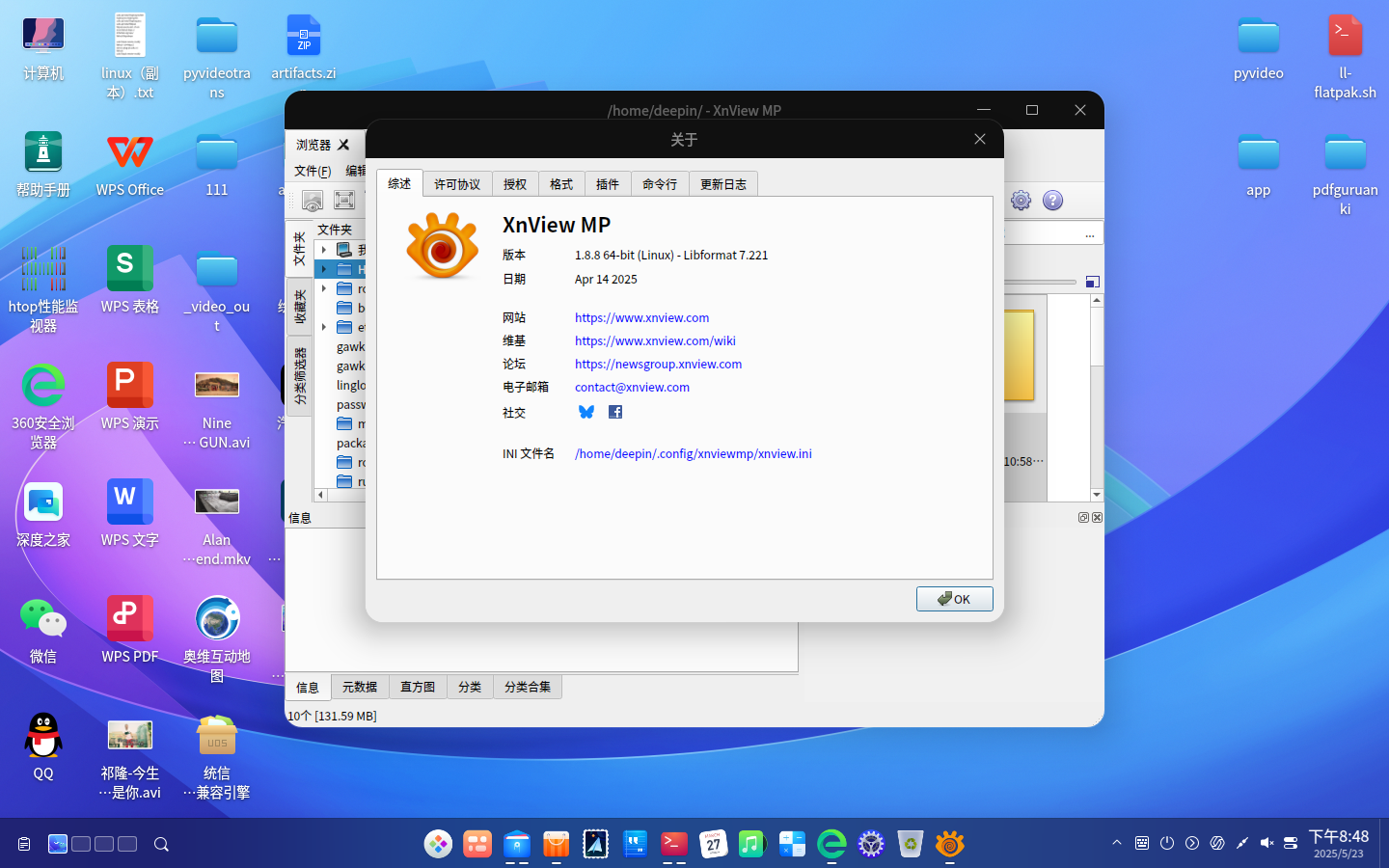Expand system tray hidden icons arrow
The height and width of the screenshot is (868, 1389).
[x=1117, y=843]
